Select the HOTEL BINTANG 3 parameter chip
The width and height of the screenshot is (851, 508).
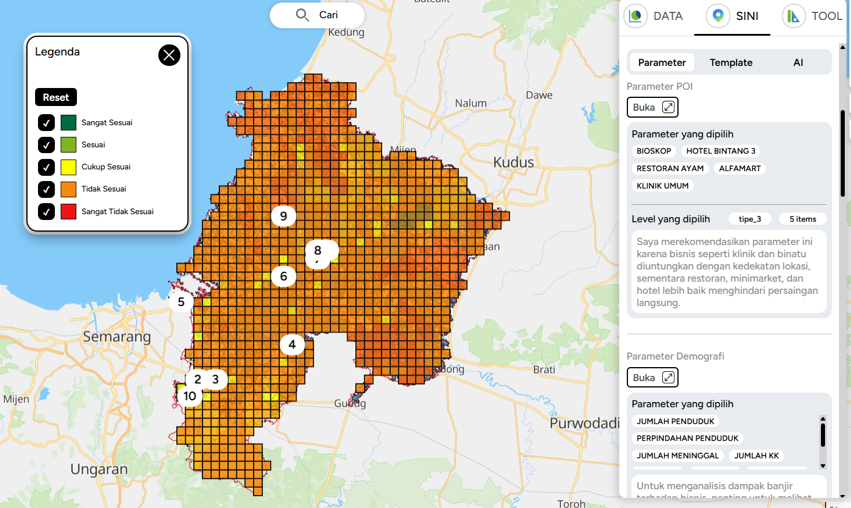[720, 151]
